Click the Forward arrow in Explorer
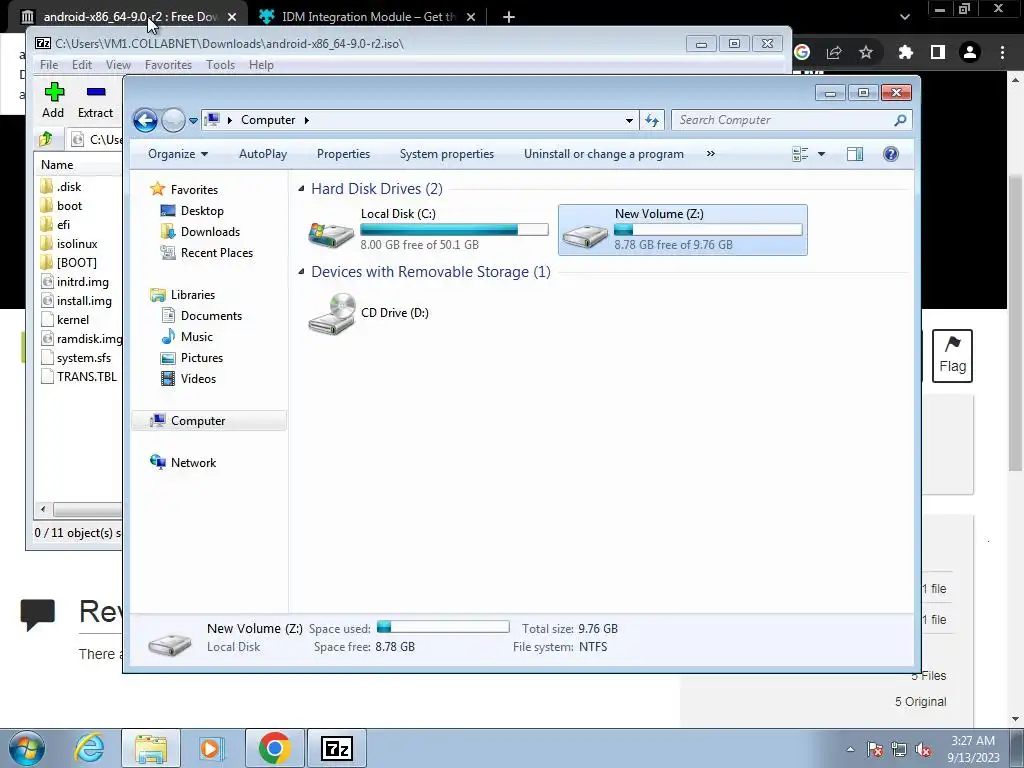Image resolution: width=1024 pixels, height=768 pixels. pyautogui.click(x=173, y=120)
